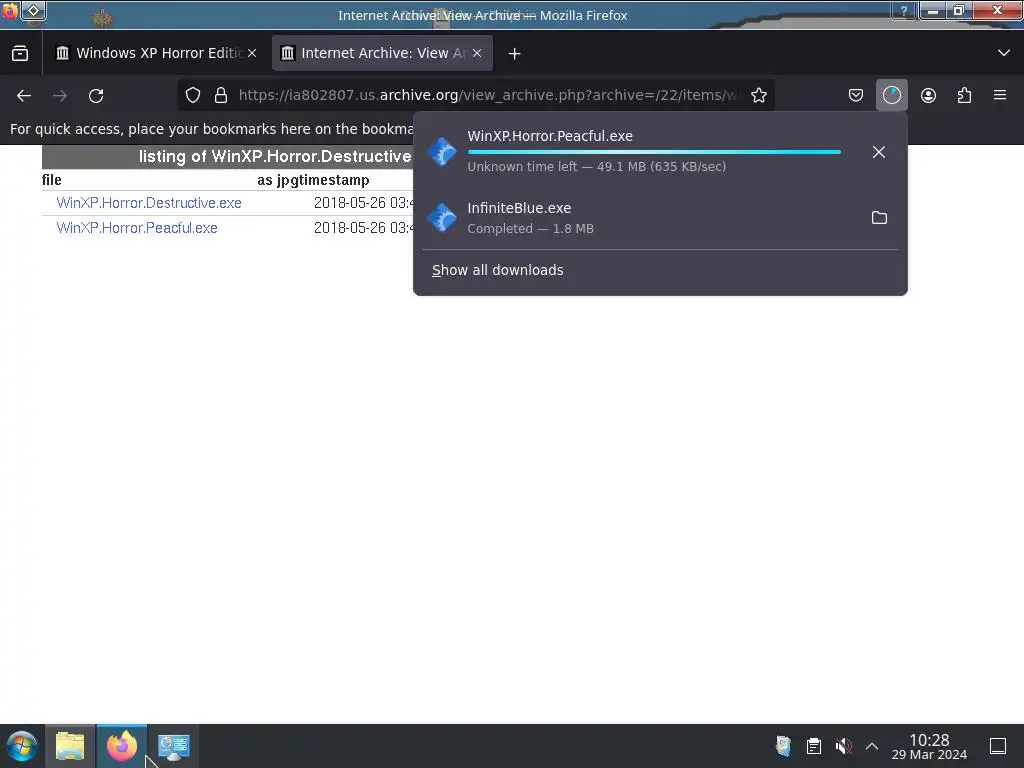Image resolution: width=1024 pixels, height=768 pixels.
Task: Close the Internet Archive View Archive tab
Action: [x=477, y=53]
